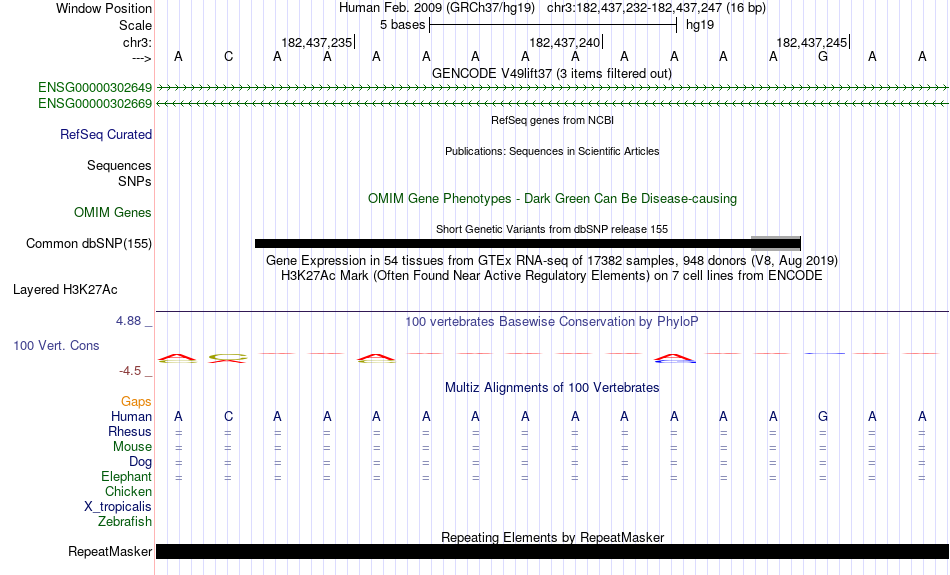The height and width of the screenshot is (575, 950).
Task: Click the G base in the Human alignment row
Action: click(823, 416)
